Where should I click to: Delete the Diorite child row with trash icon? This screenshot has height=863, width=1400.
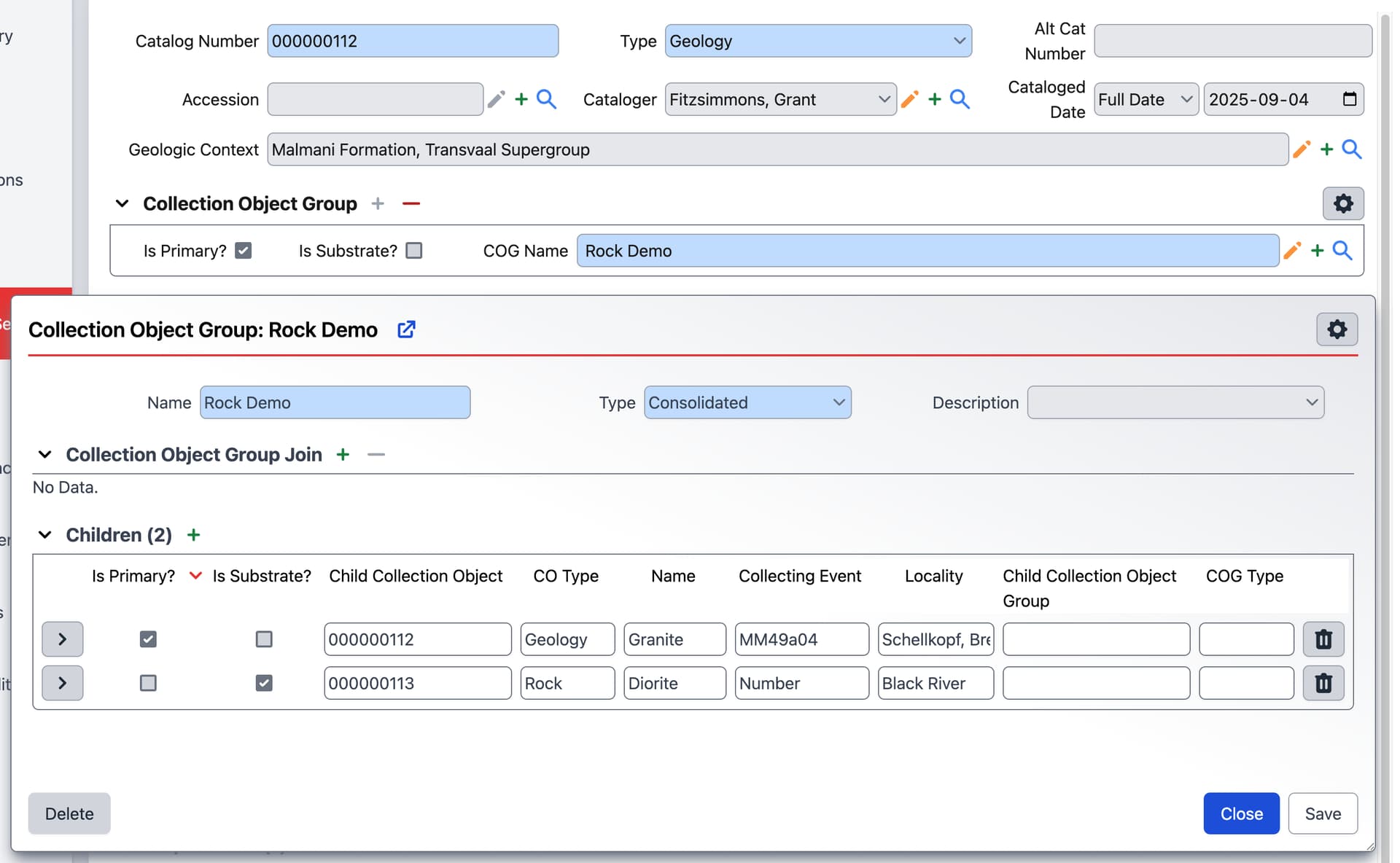(1323, 683)
